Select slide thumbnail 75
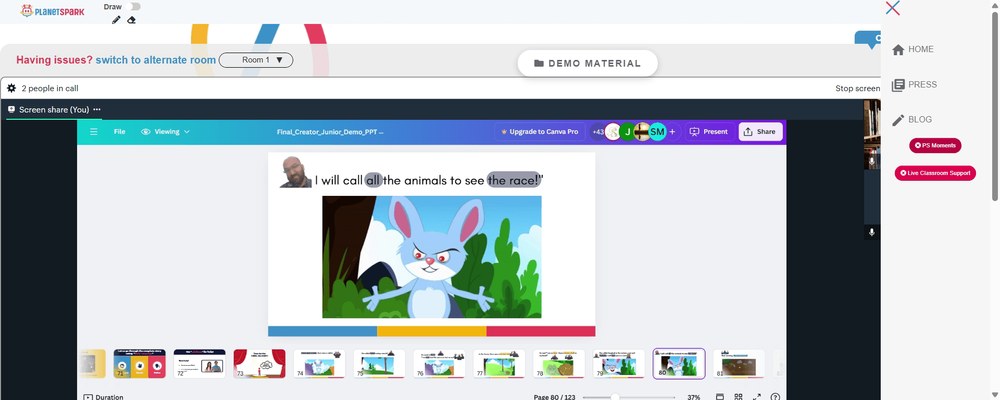This screenshot has height=400, width=1000. (x=379, y=364)
